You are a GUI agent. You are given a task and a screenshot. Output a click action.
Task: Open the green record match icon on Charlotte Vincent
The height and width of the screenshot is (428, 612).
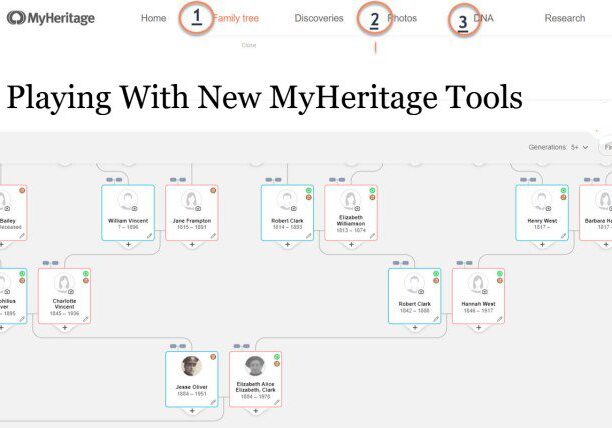(86, 273)
